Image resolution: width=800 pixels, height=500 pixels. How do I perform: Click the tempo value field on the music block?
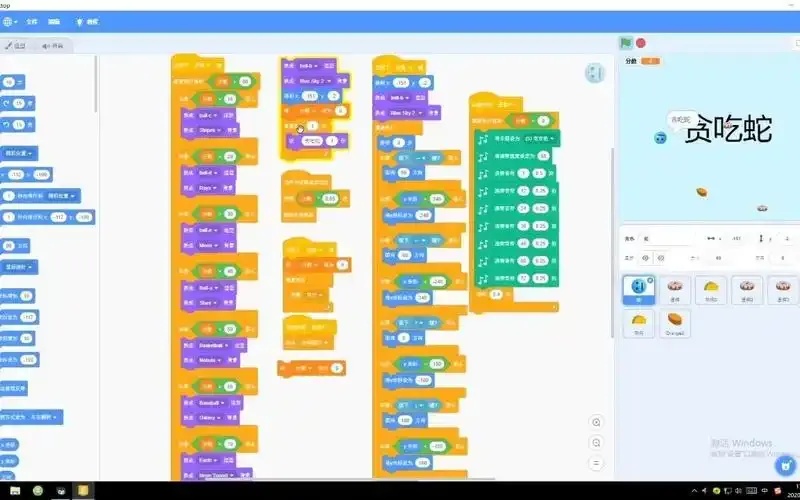[x=543, y=156]
